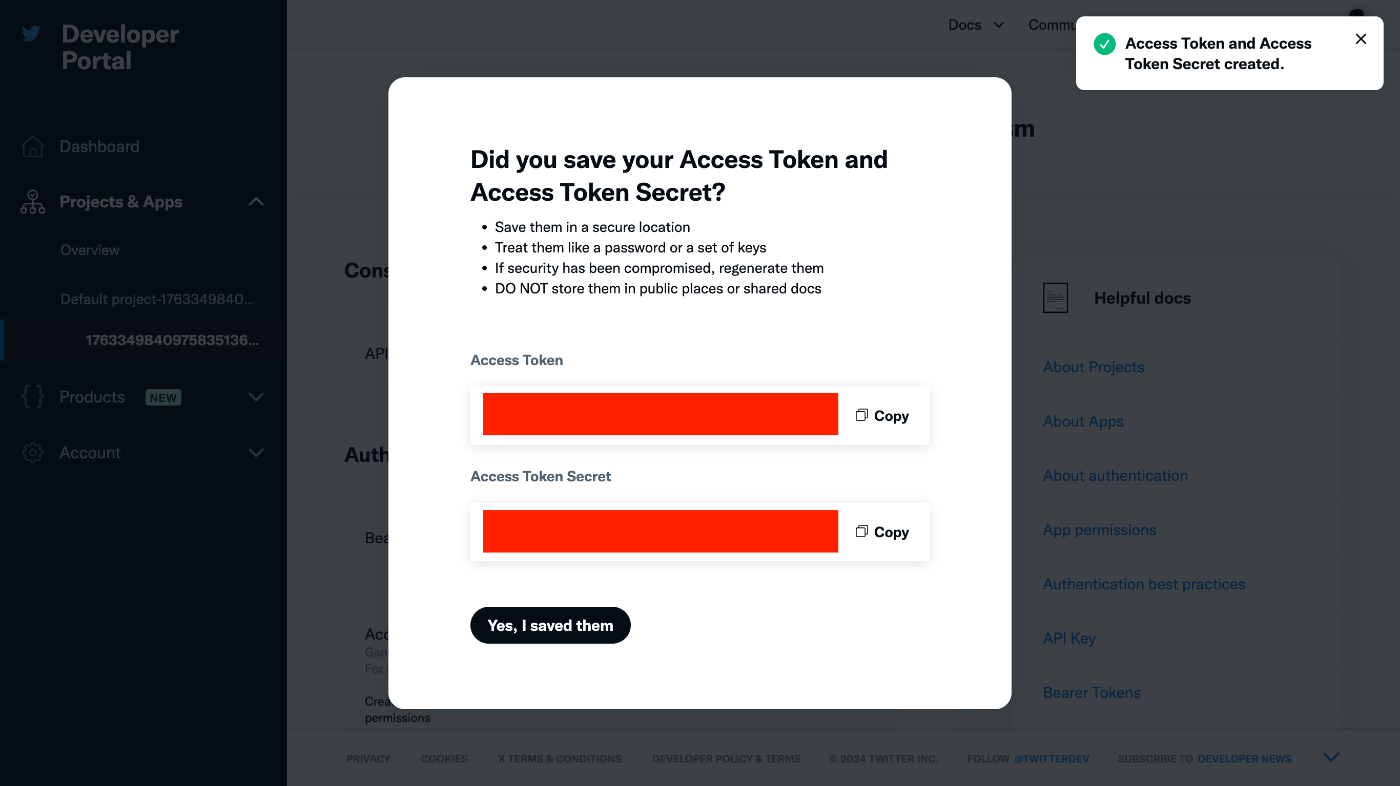Open the Docs dropdown in header

[976, 25]
